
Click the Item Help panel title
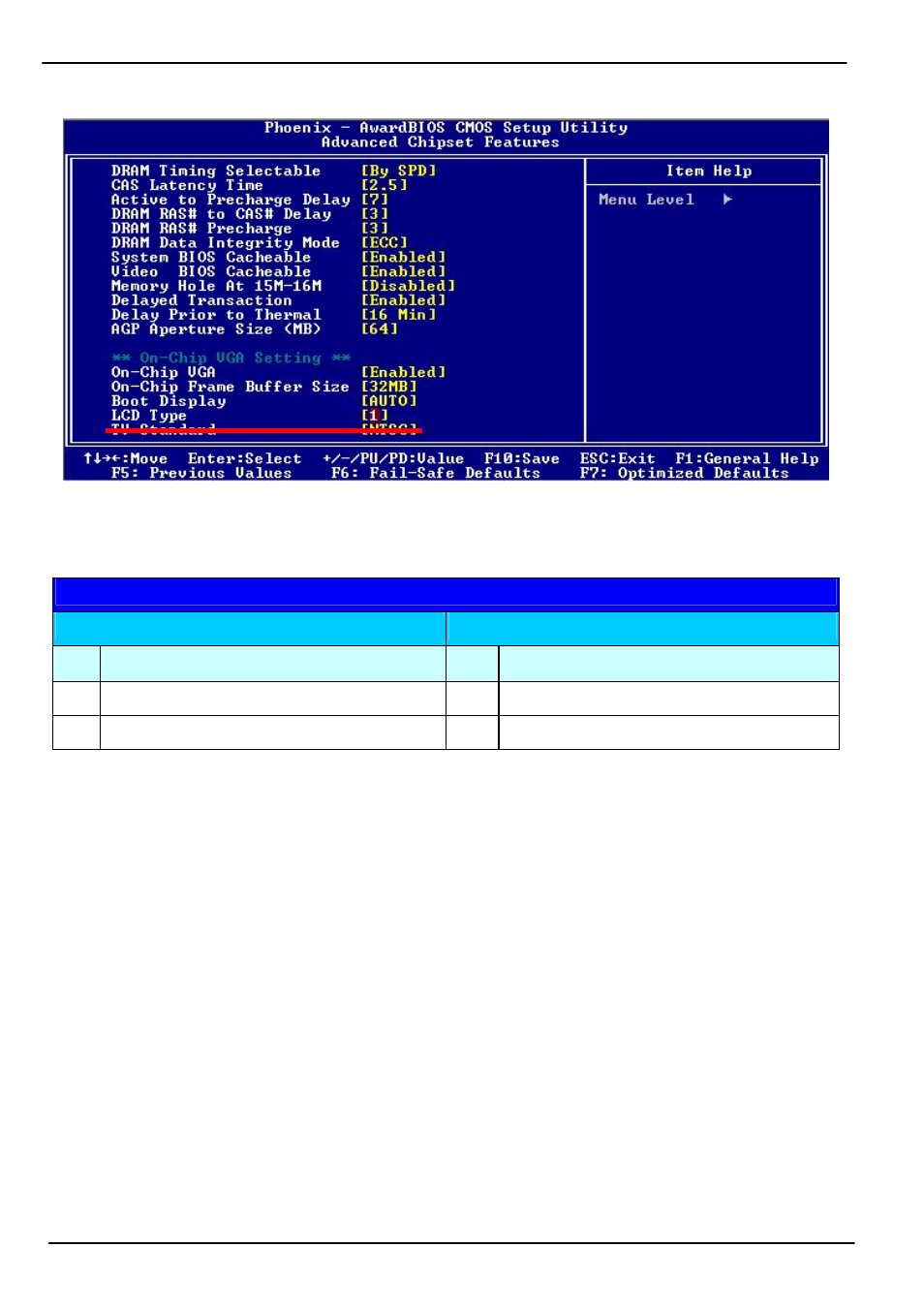(x=708, y=171)
